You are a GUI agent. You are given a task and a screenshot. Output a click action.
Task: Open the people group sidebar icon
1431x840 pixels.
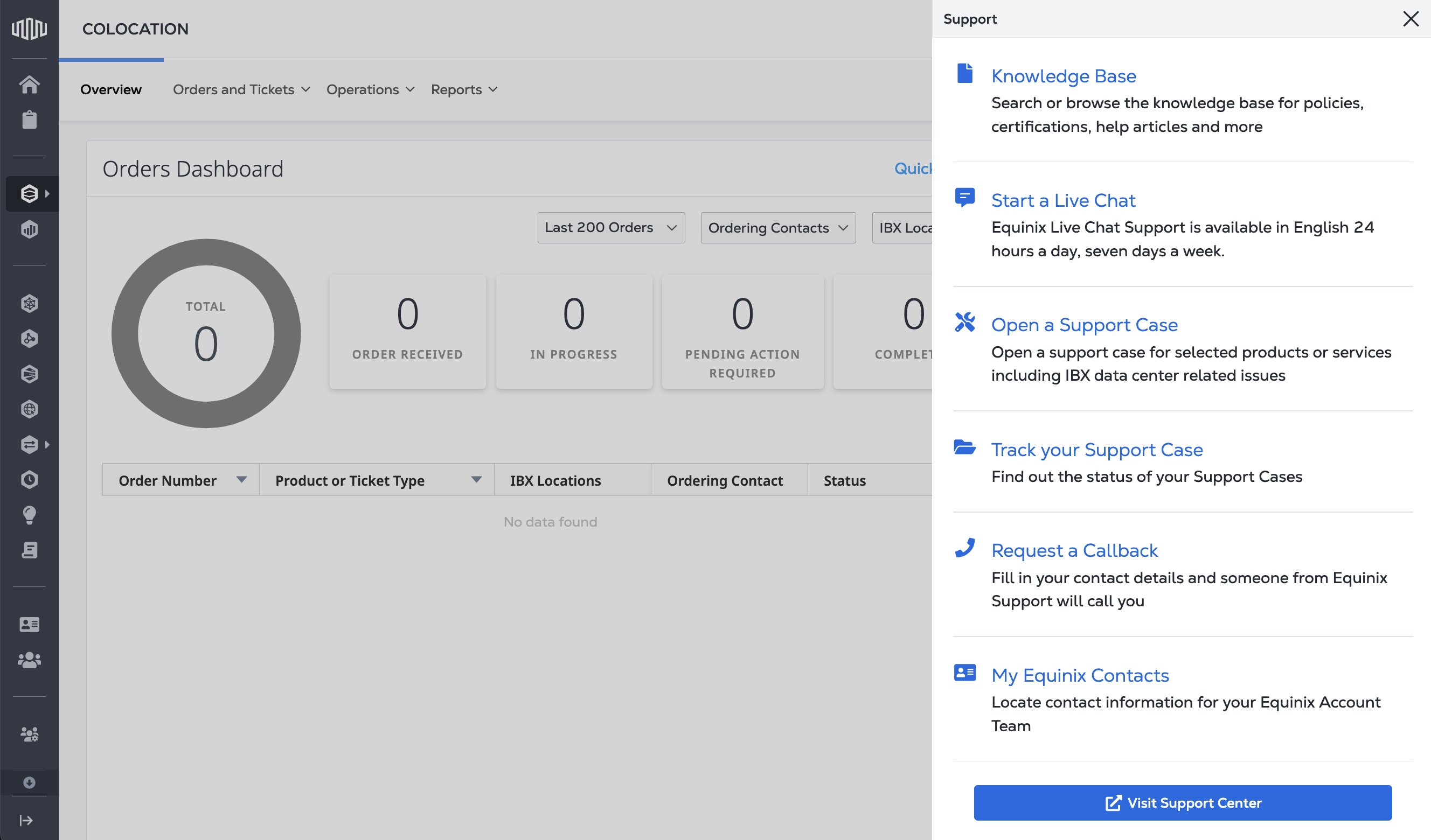(x=29, y=660)
